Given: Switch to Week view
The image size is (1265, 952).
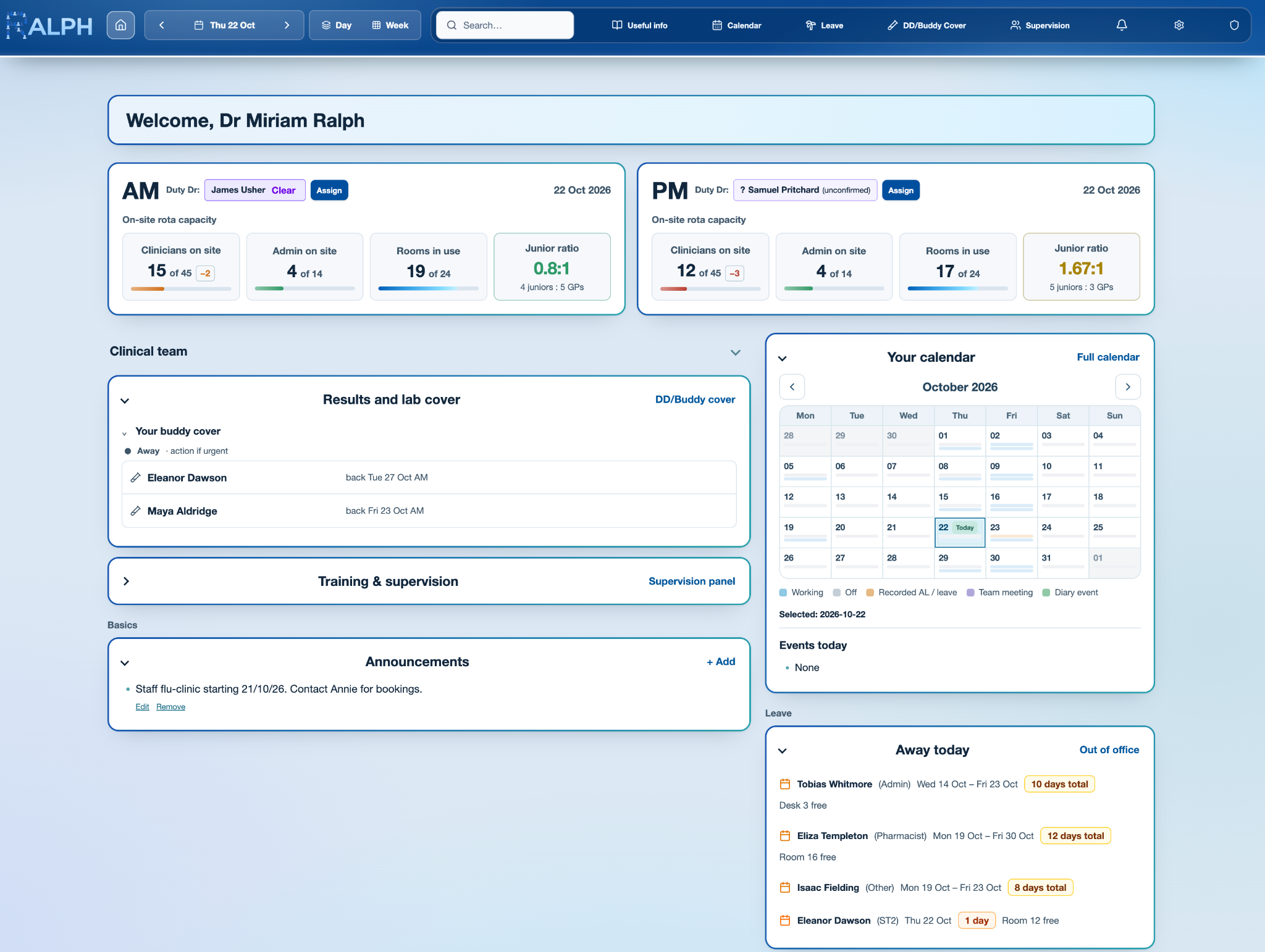Looking at the screenshot, I should [x=390, y=25].
